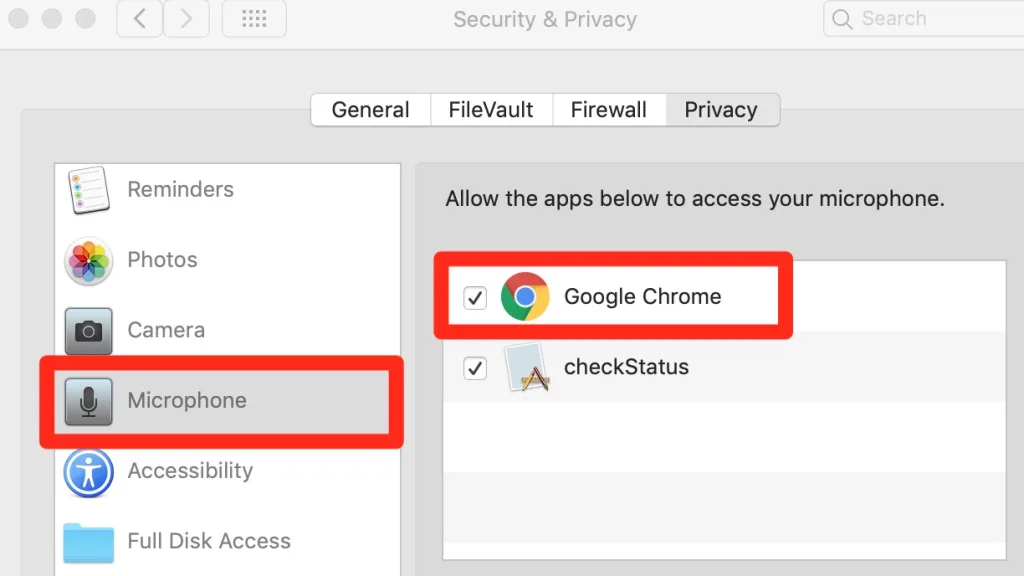This screenshot has height=576, width=1024.
Task: Uncheck Google Chrome microphone access
Action: tap(475, 297)
